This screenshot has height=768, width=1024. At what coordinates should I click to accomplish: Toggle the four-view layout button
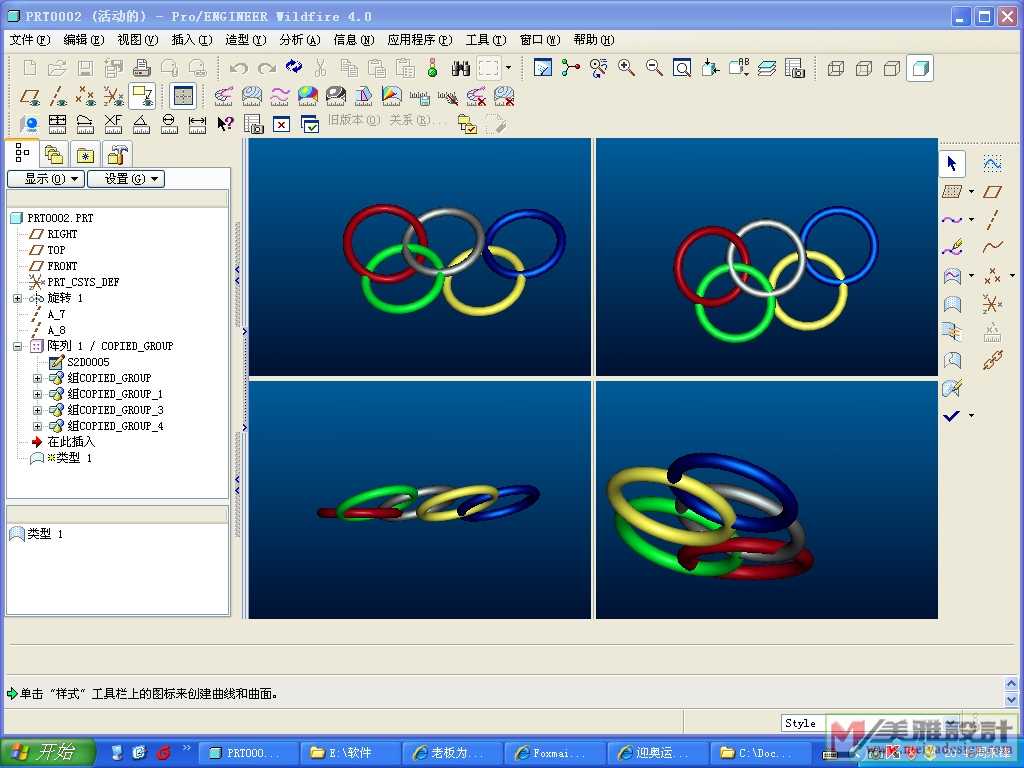click(184, 96)
